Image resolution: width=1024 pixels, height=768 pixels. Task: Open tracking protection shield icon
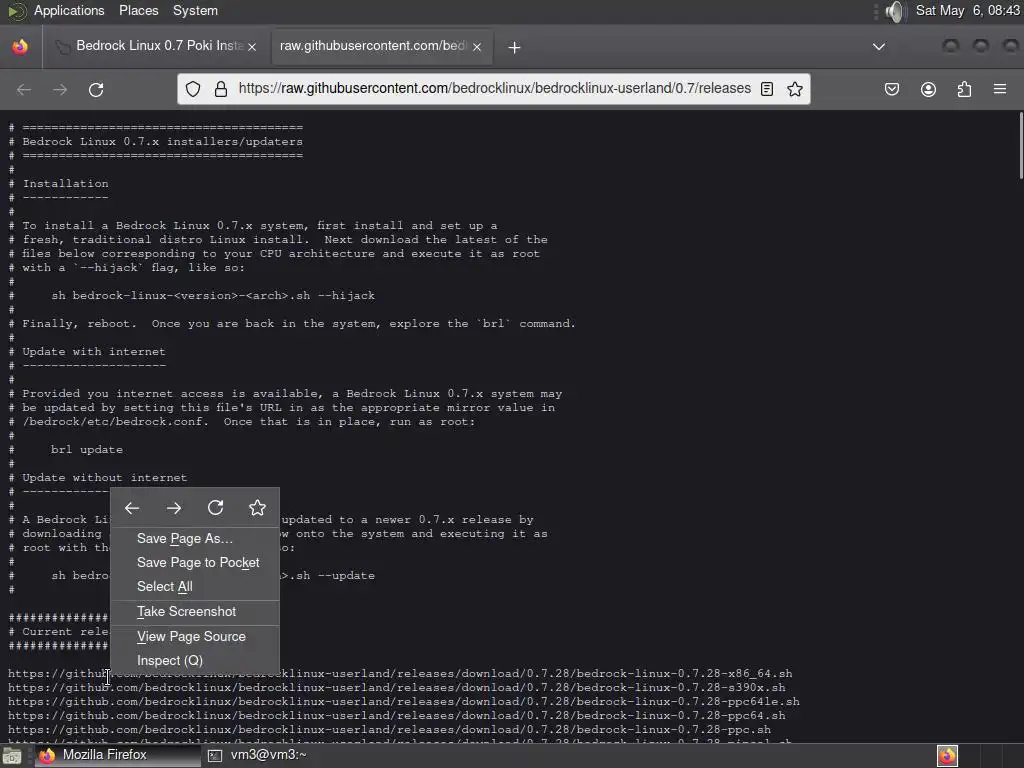[193, 89]
